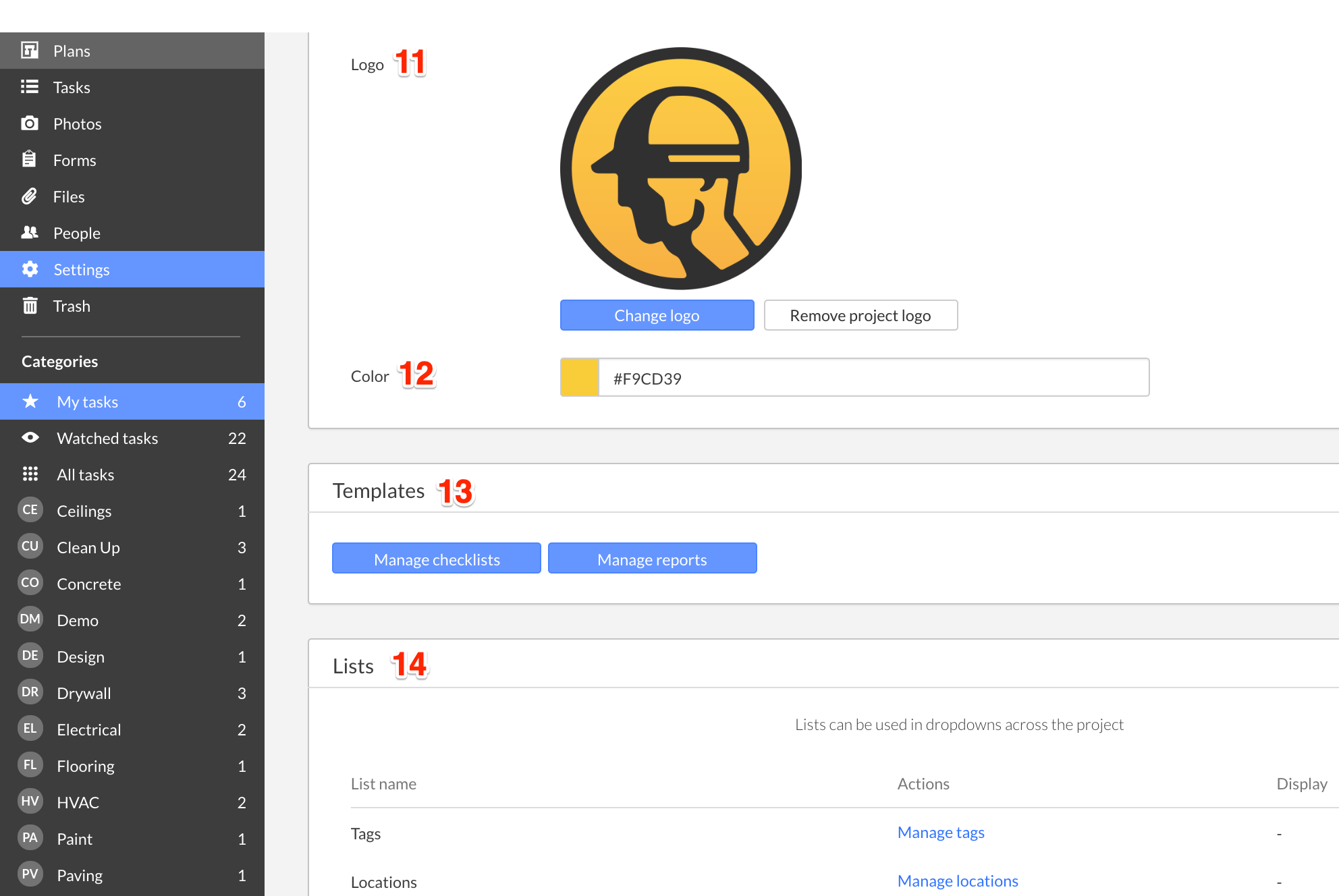Select Settings in the sidebar
This screenshot has width=1339, height=896.
132,269
